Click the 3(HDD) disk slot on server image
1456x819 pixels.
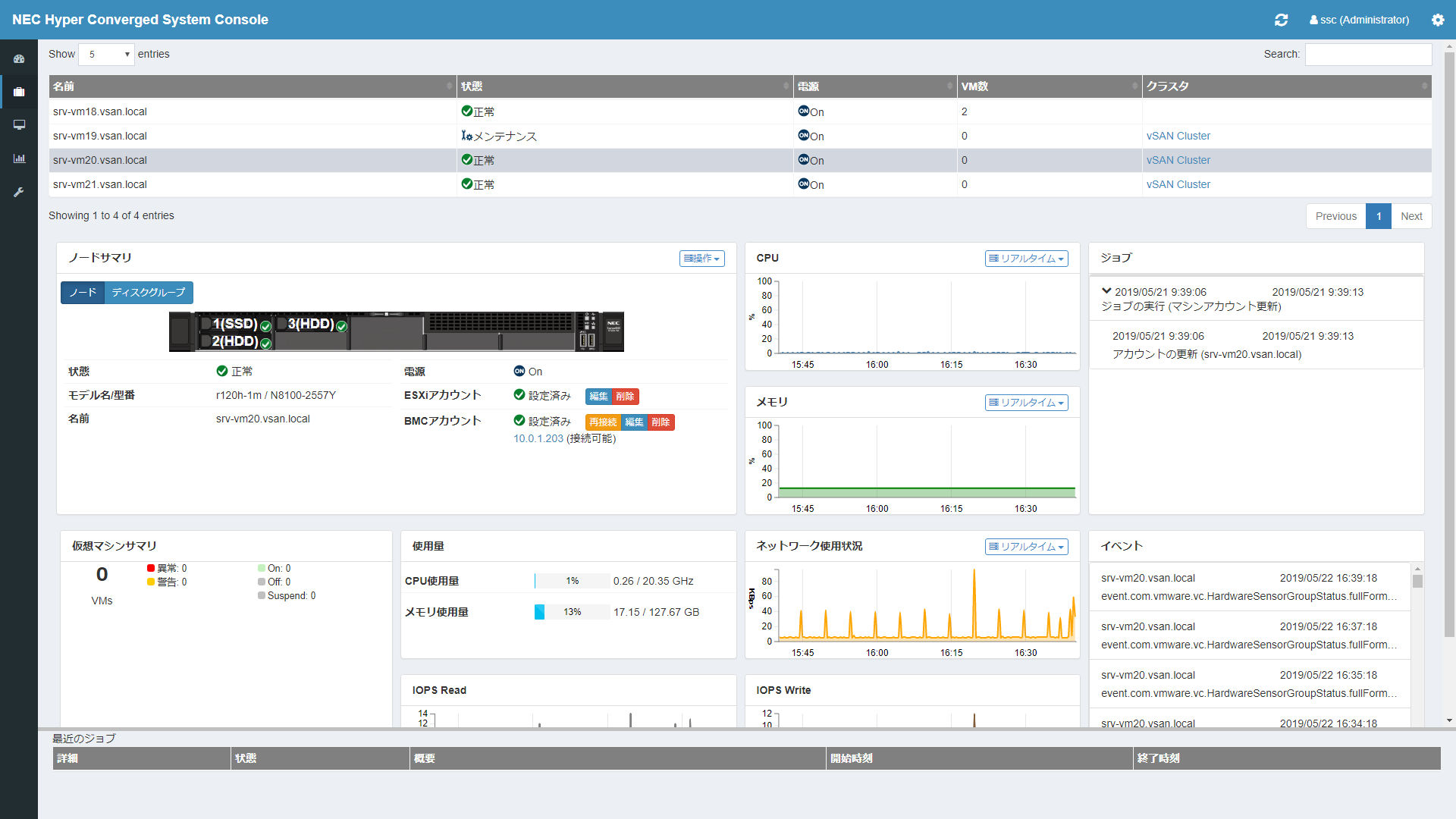(x=312, y=324)
